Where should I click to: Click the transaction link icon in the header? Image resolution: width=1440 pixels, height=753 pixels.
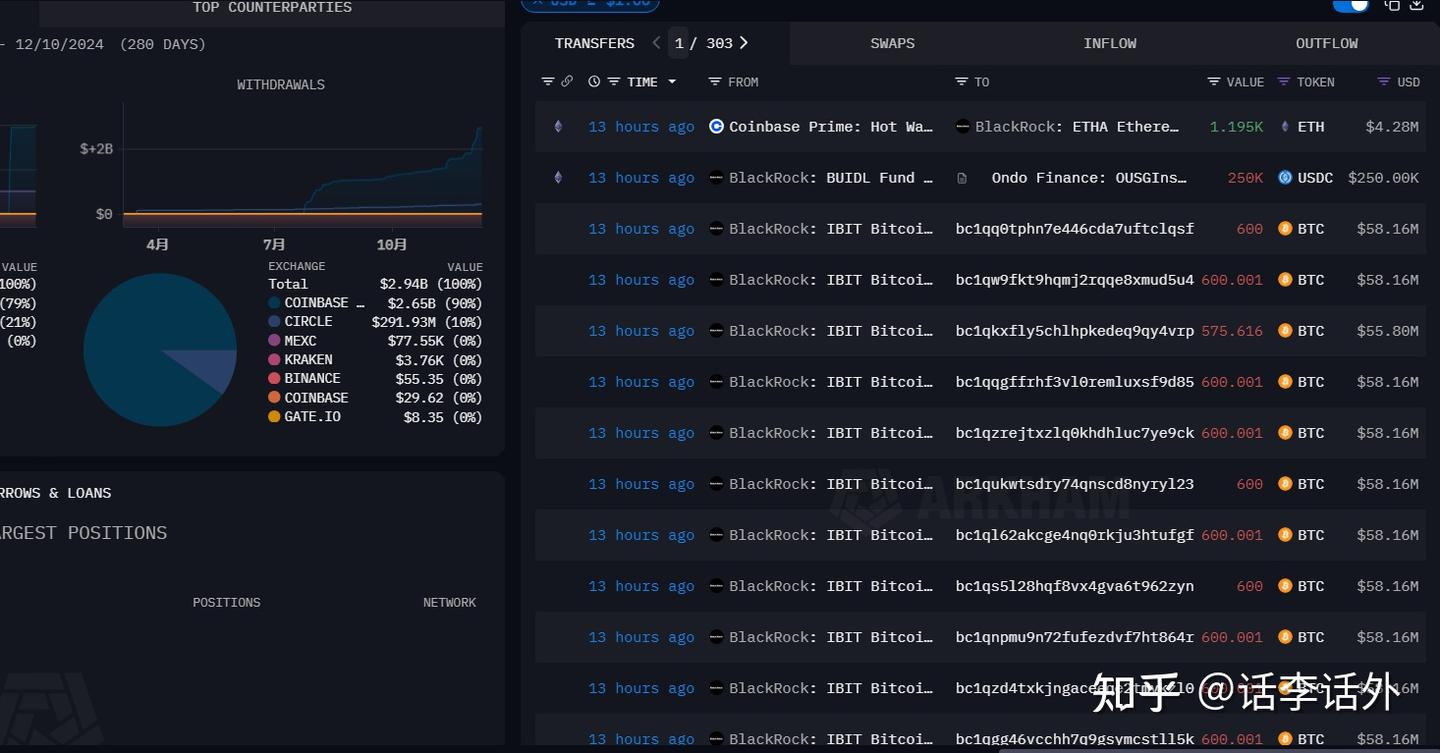(567, 82)
